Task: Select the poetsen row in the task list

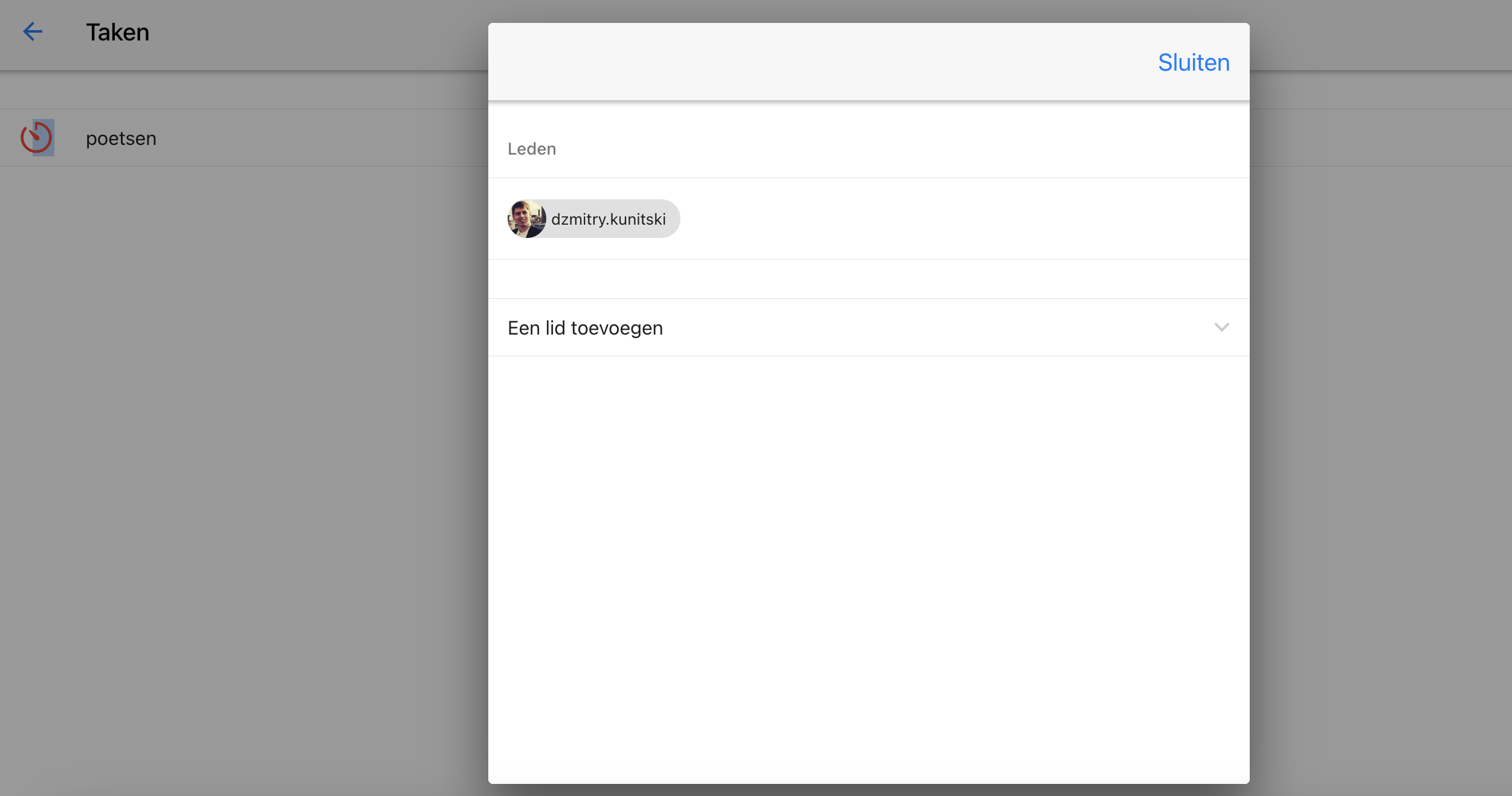Action: coord(242,138)
